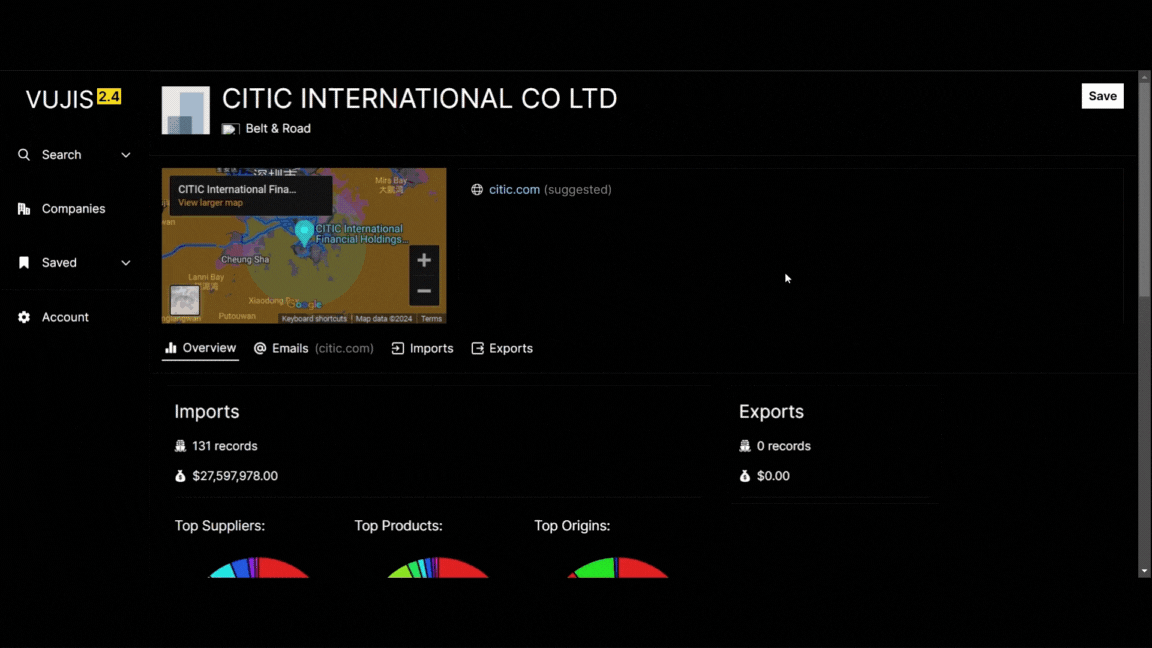Click the Top Suppliers pie chart
Image resolution: width=1152 pixels, height=648 pixels.
[259, 568]
